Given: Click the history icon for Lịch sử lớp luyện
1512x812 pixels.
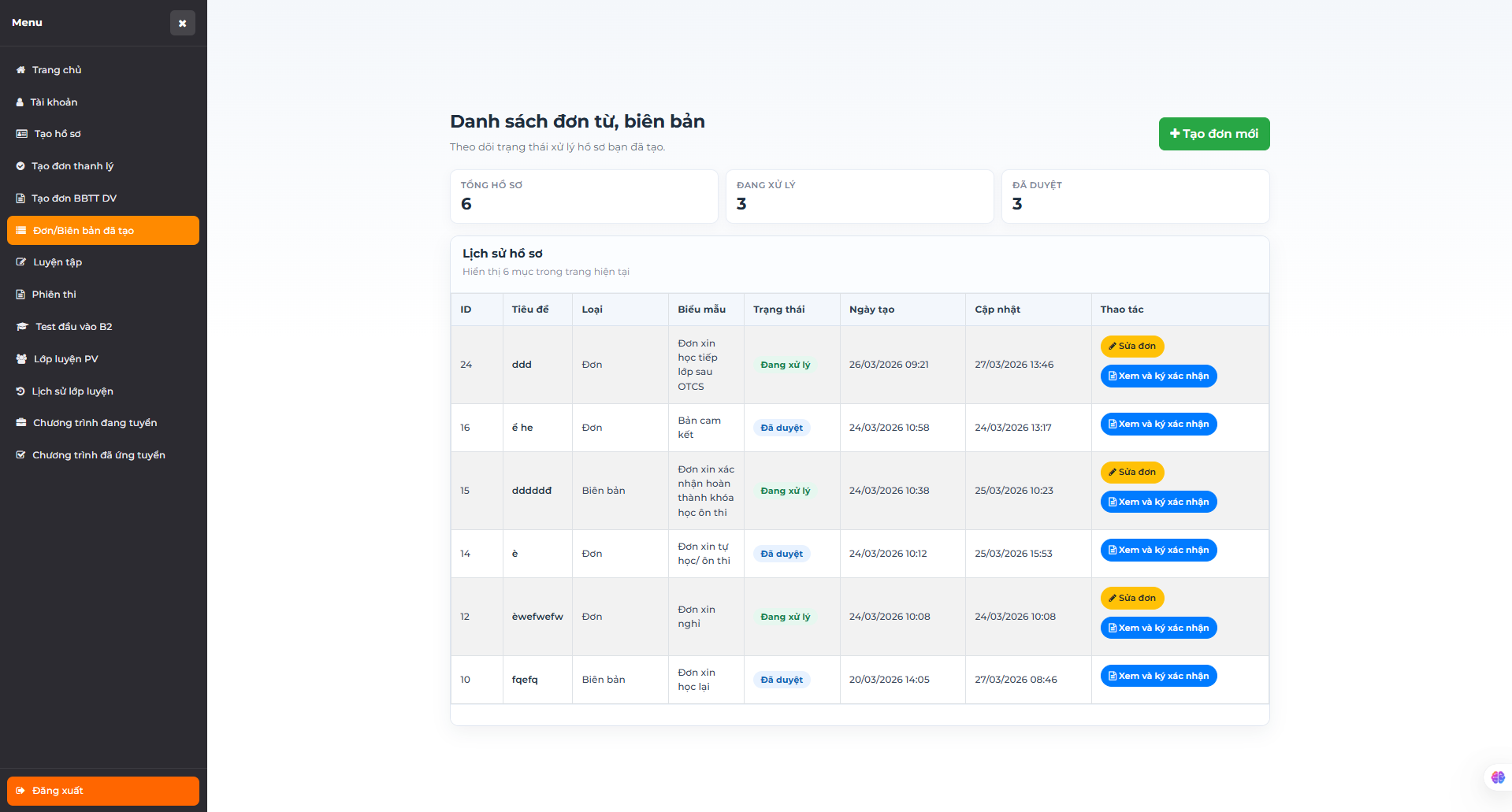Looking at the screenshot, I should 21,391.
